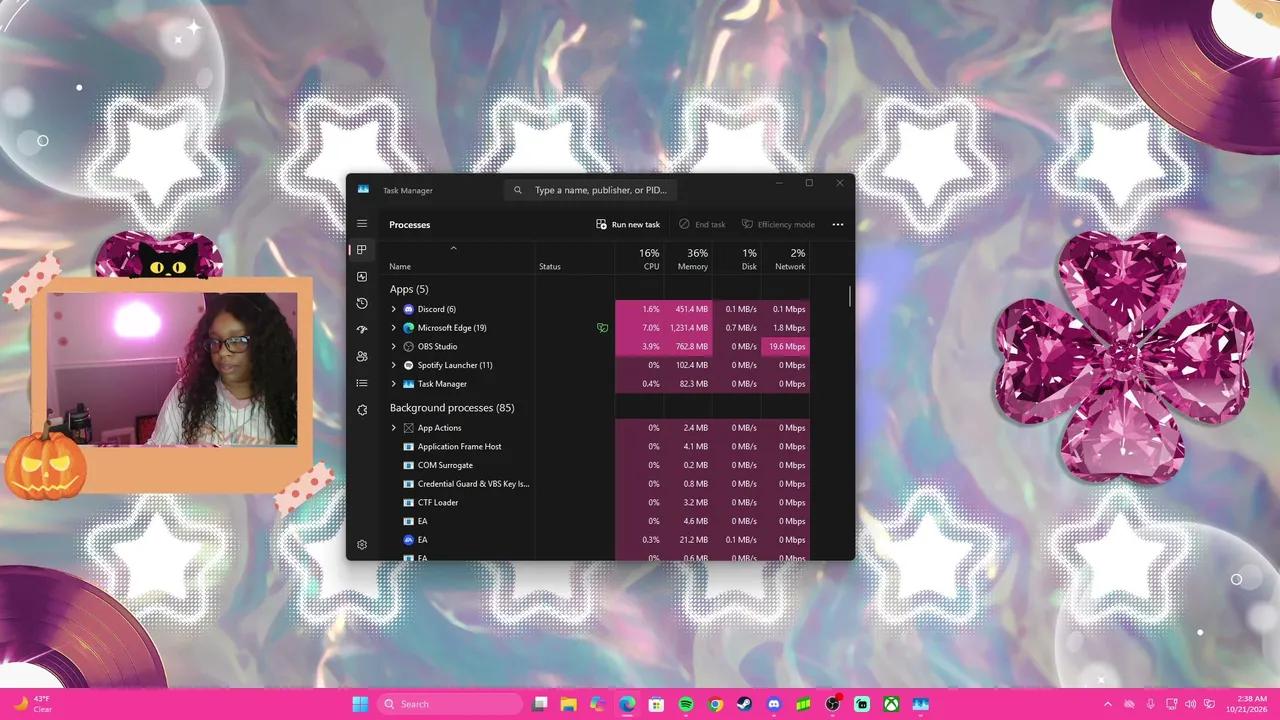
Task: Expand the OBS Studio process group
Action: [394, 346]
